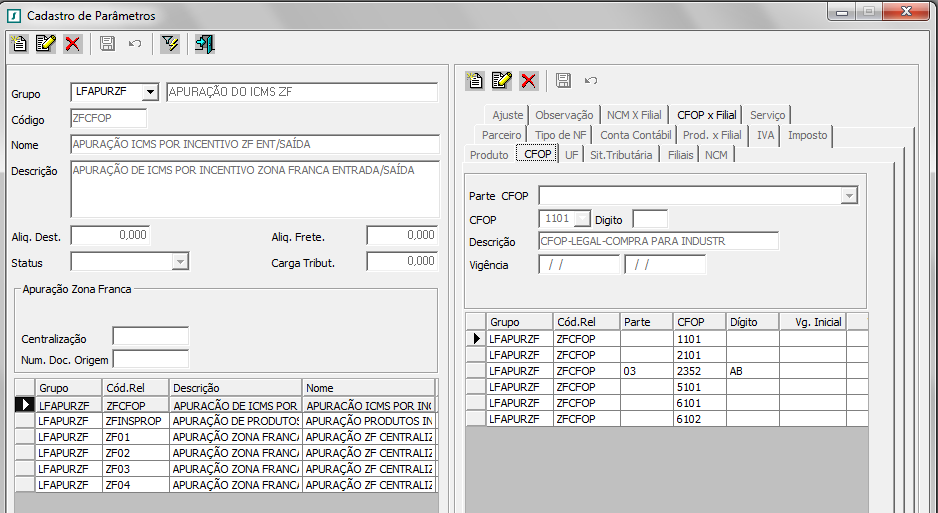Click the filter icon with lightning bolt
Viewport: 938px width, 513px height.
pyautogui.click(x=170, y=43)
